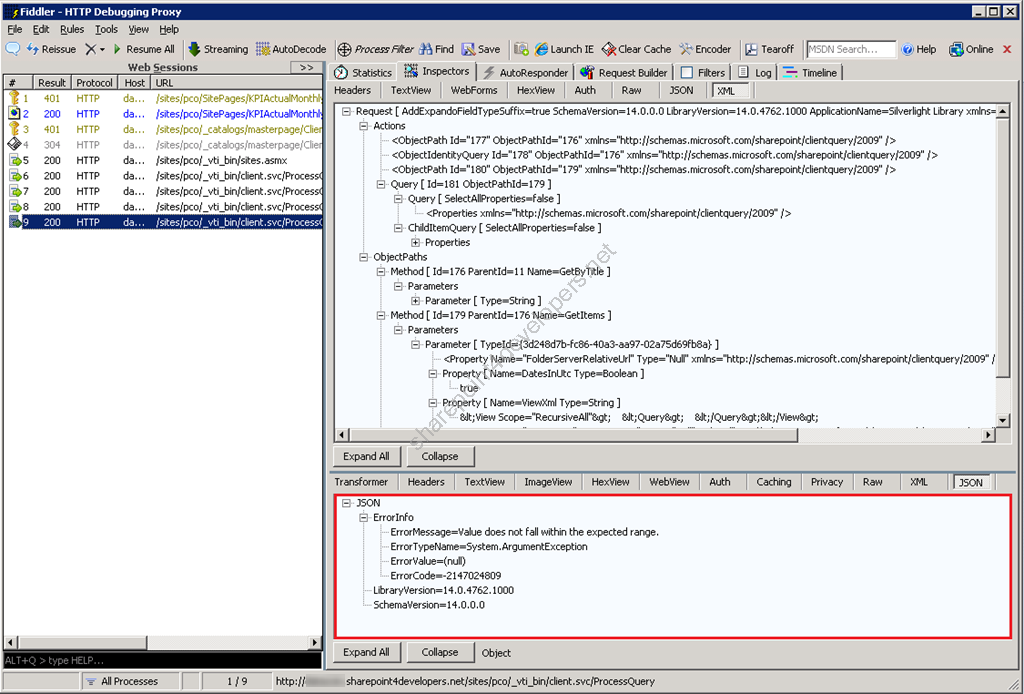The image size is (1024, 694).
Task: Collapse the ChildItemQuery node
Action: pyautogui.click(x=398, y=228)
